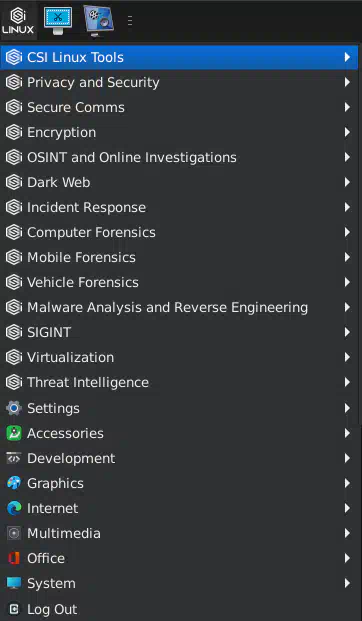Viewport: 362px width, 621px height.
Task: Expand the Virtualization submenu arrow
Action: point(347,357)
